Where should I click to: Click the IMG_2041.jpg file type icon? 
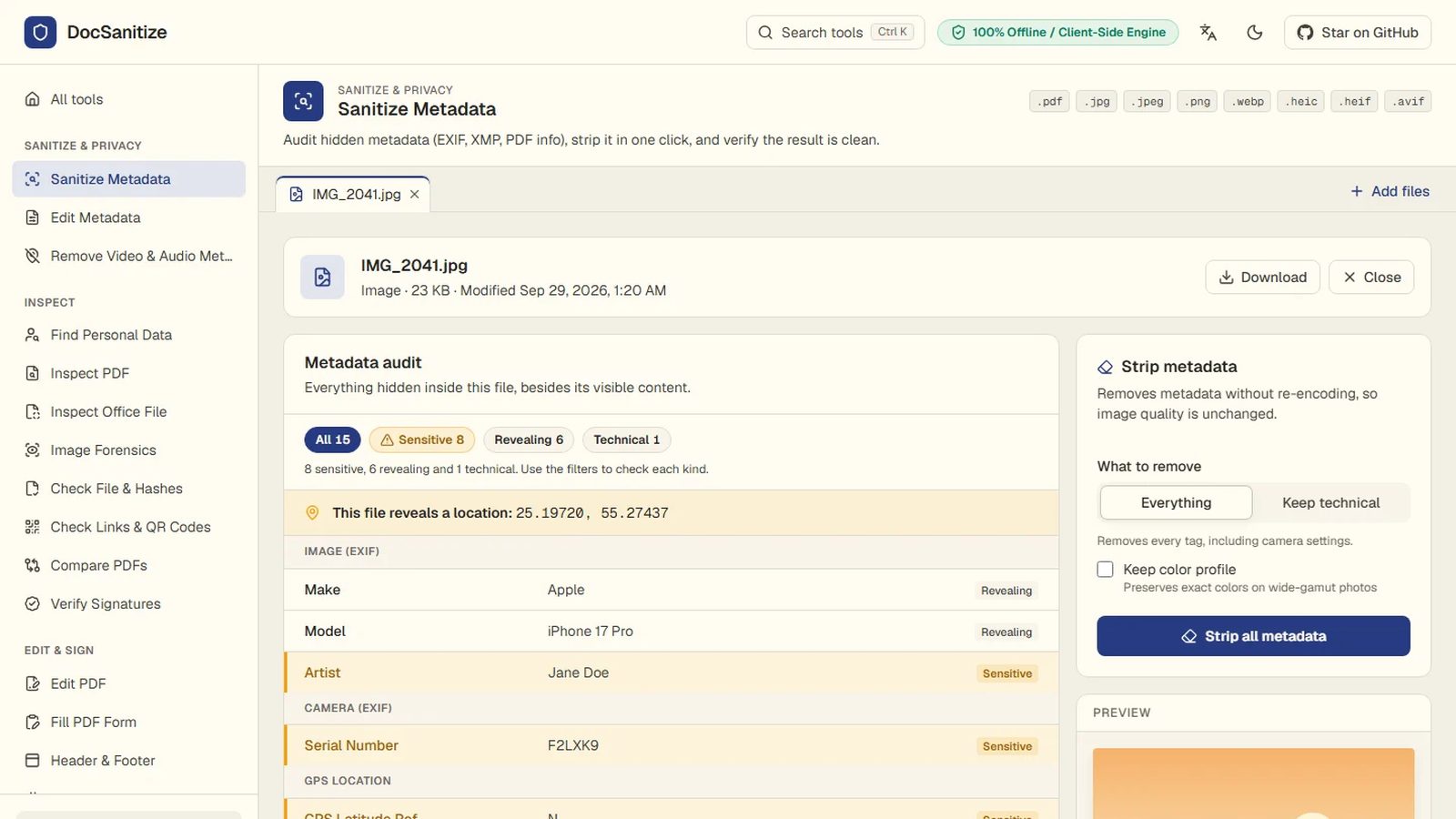(323, 278)
